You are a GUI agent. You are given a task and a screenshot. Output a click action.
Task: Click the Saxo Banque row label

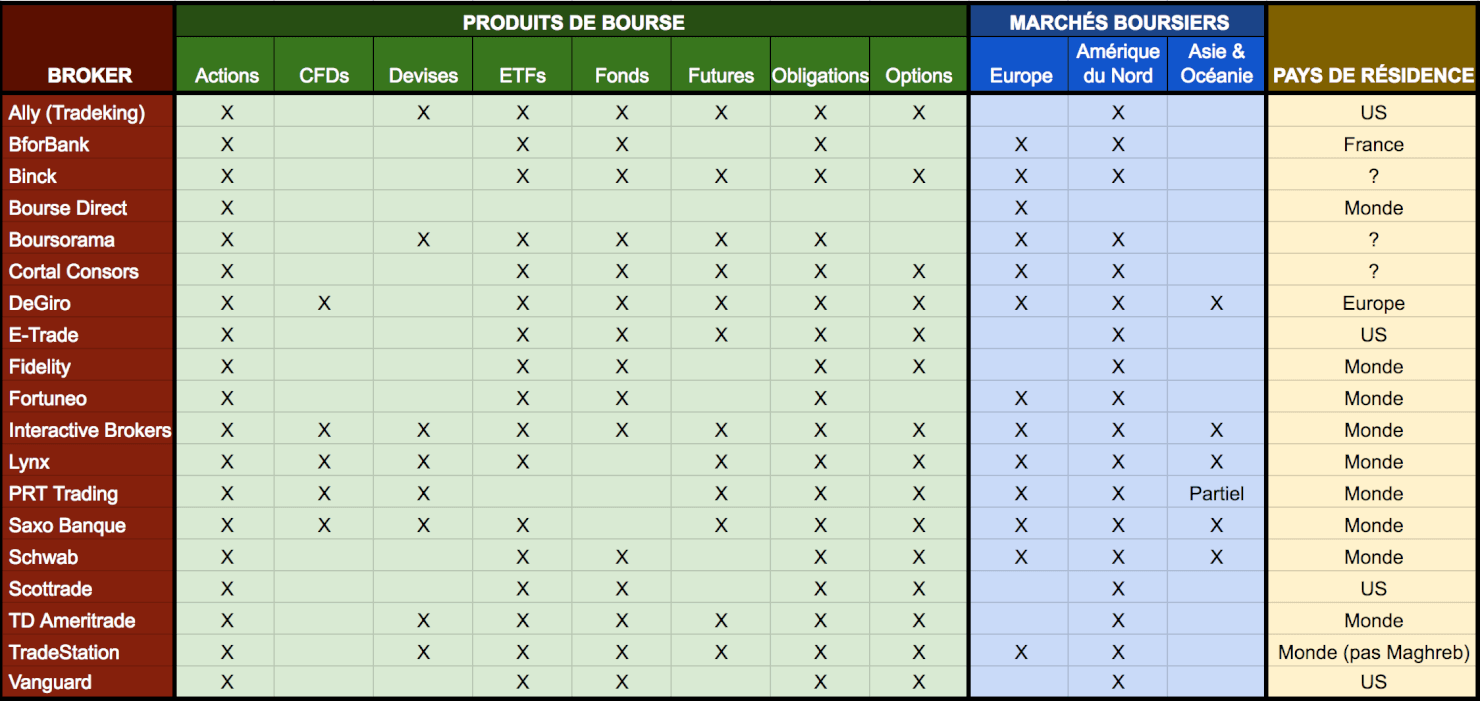point(89,525)
